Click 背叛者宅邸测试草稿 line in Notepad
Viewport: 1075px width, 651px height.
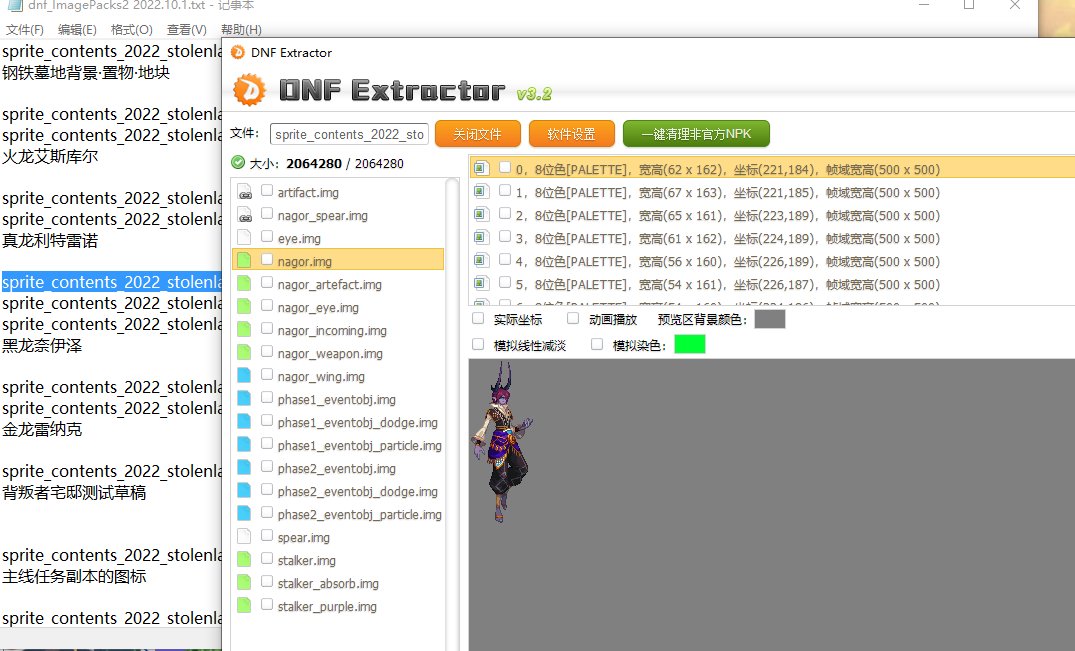point(74,492)
